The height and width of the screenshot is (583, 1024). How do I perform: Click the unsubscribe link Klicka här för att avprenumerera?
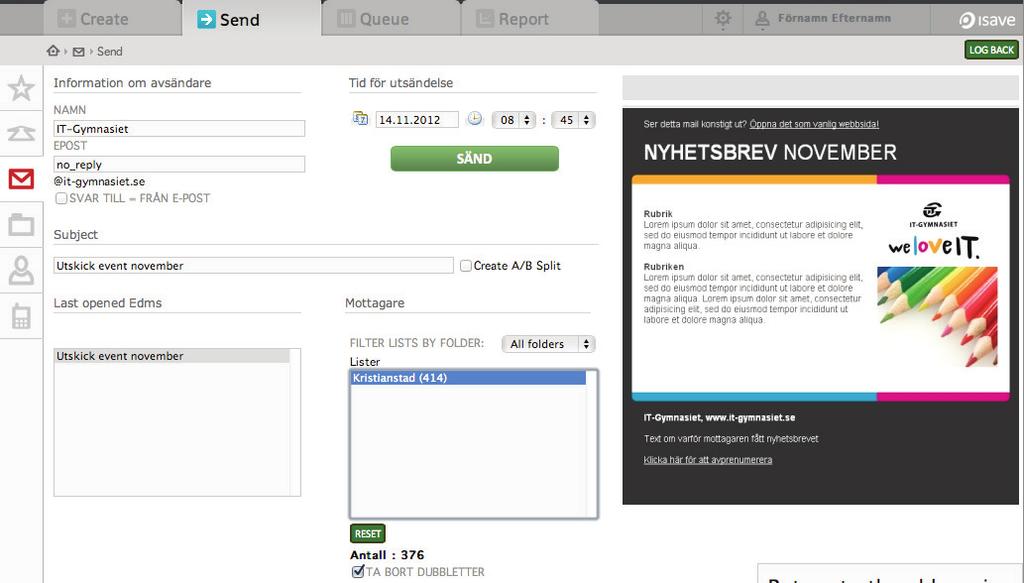tap(708, 460)
